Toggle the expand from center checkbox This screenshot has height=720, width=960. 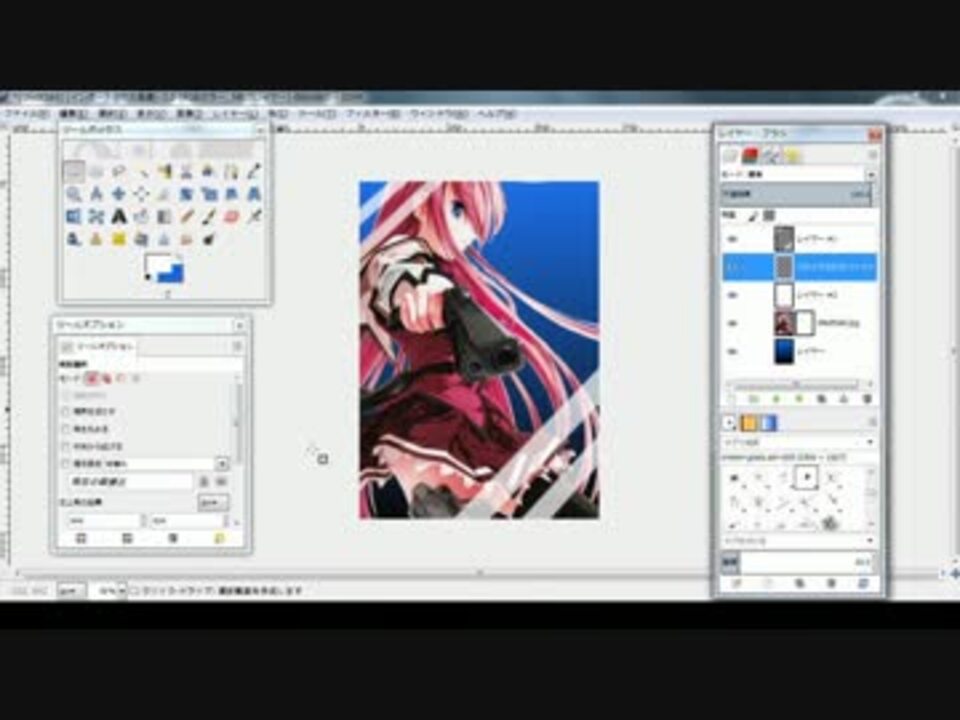(66, 446)
